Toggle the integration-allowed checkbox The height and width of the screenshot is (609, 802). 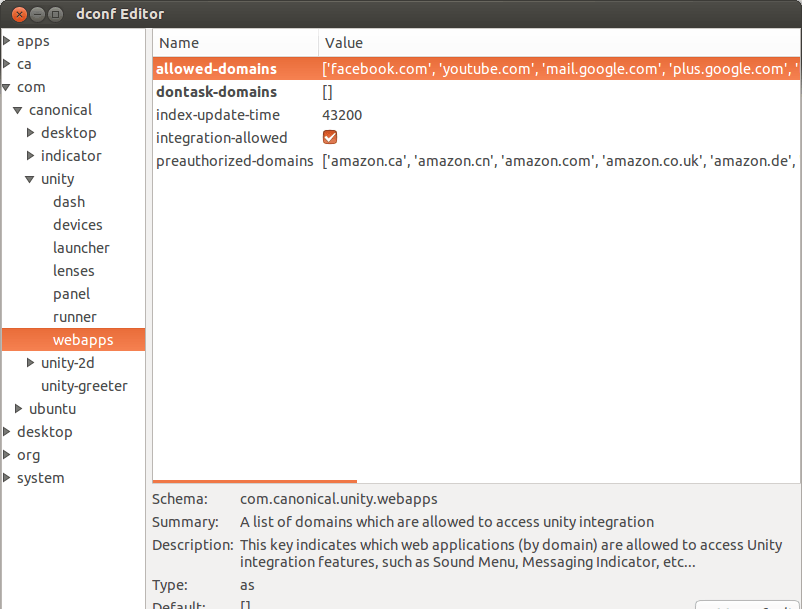click(330, 137)
